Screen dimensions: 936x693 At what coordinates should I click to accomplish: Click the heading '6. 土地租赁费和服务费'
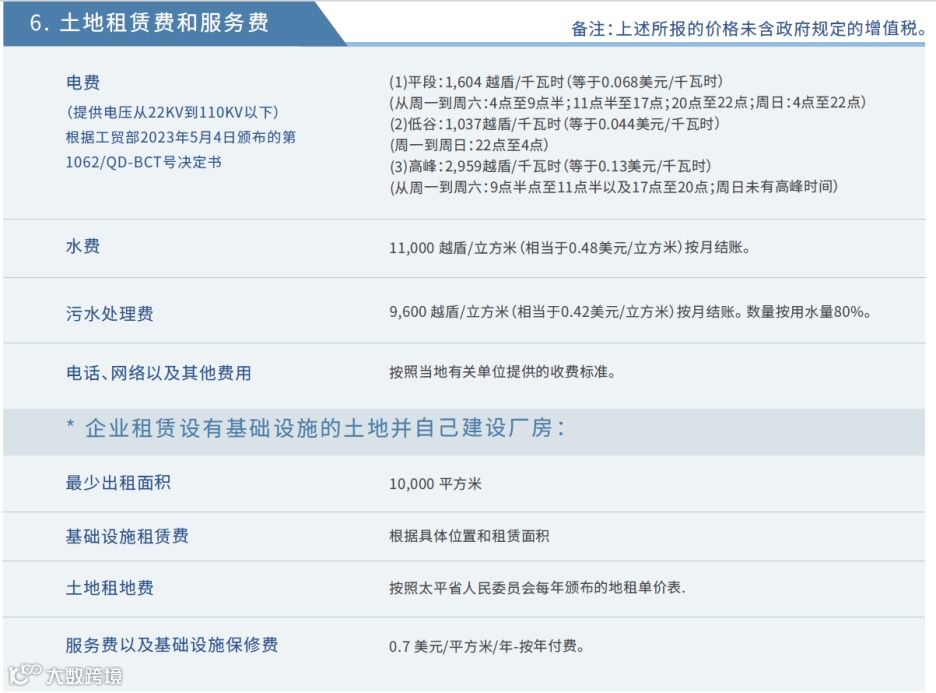149,23
